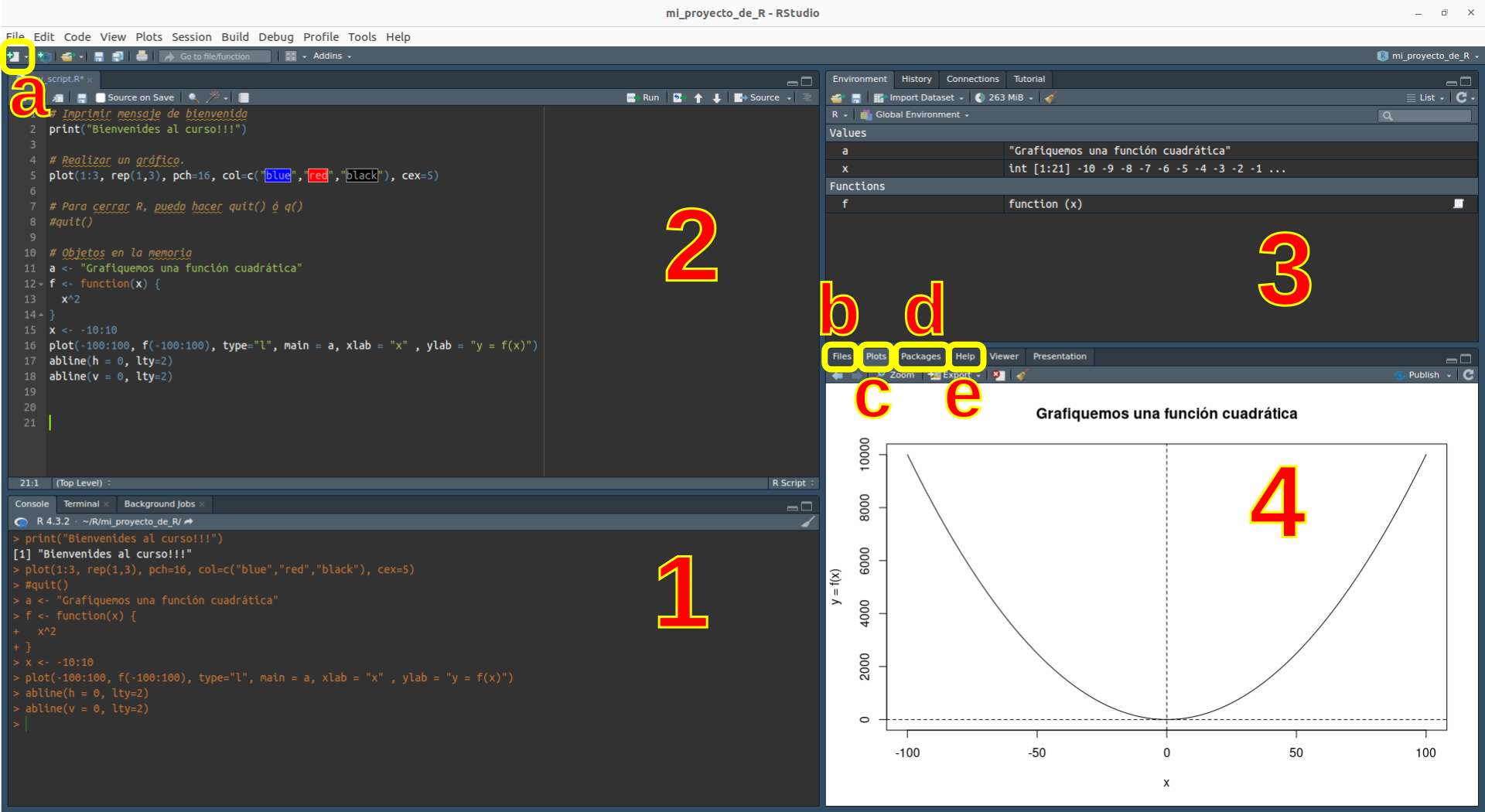This screenshot has height=812, width=1485.
Task: Re-run the previous code region icon
Action: click(678, 98)
